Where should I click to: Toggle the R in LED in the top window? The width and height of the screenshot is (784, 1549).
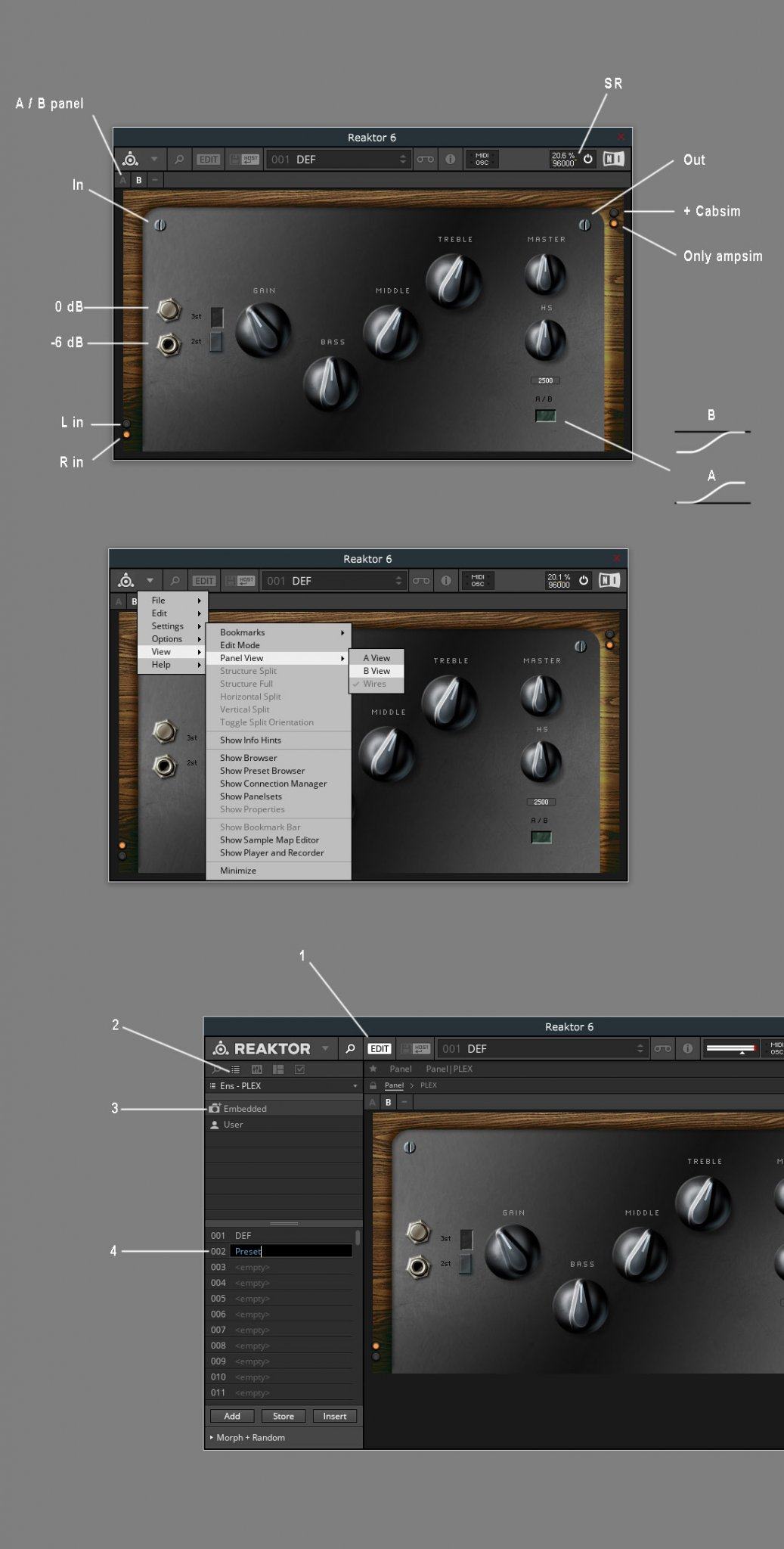(126, 434)
